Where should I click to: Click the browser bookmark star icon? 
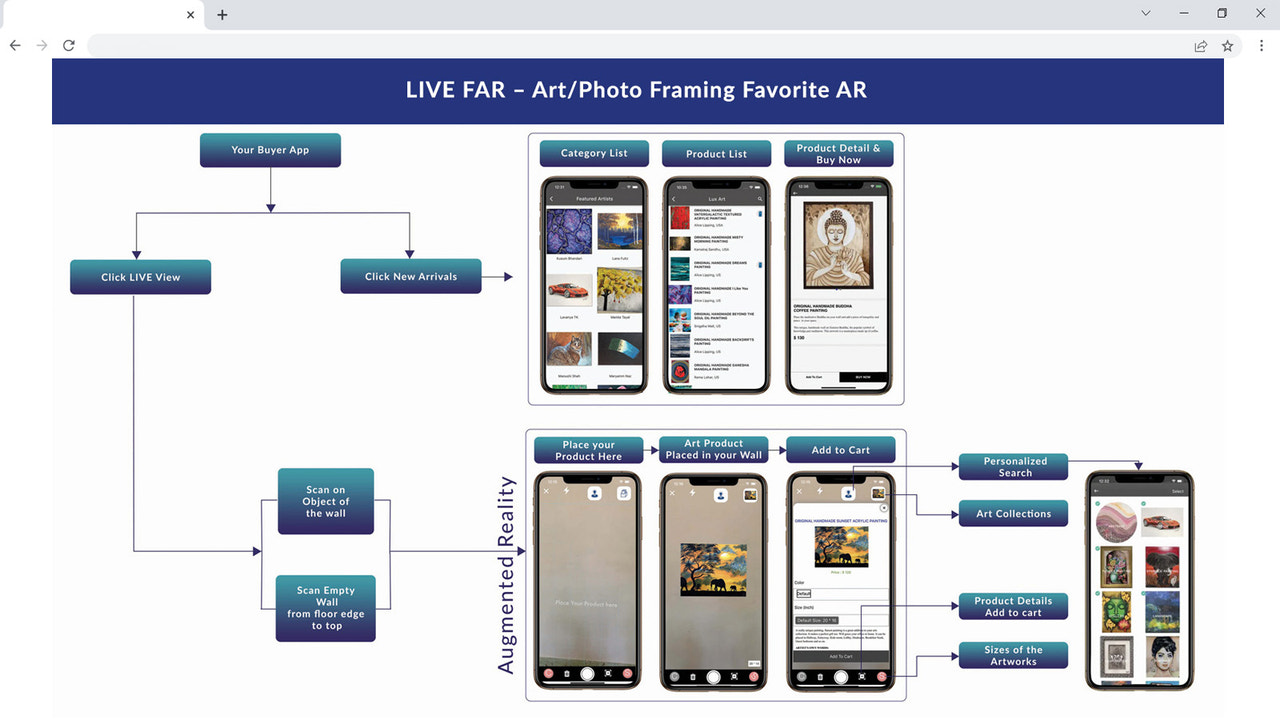1228,45
